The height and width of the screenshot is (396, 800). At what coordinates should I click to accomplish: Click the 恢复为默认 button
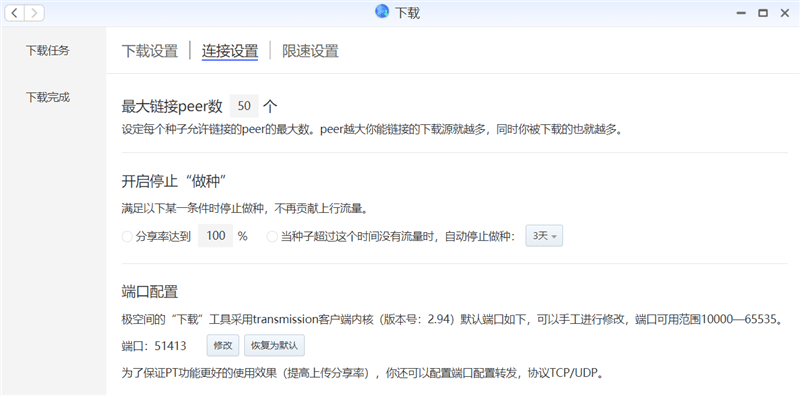click(274, 345)
